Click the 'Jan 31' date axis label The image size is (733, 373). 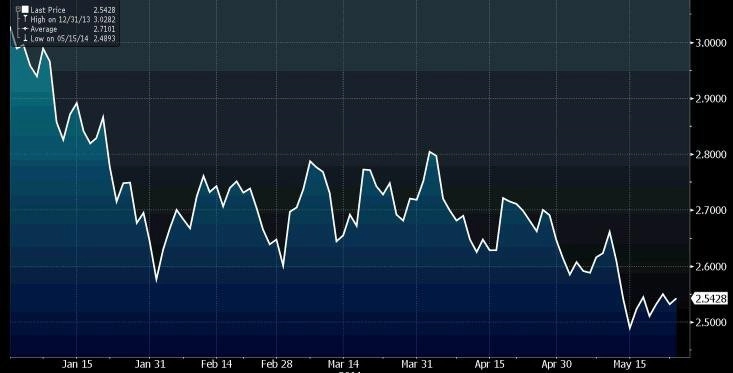click(150, 364)
